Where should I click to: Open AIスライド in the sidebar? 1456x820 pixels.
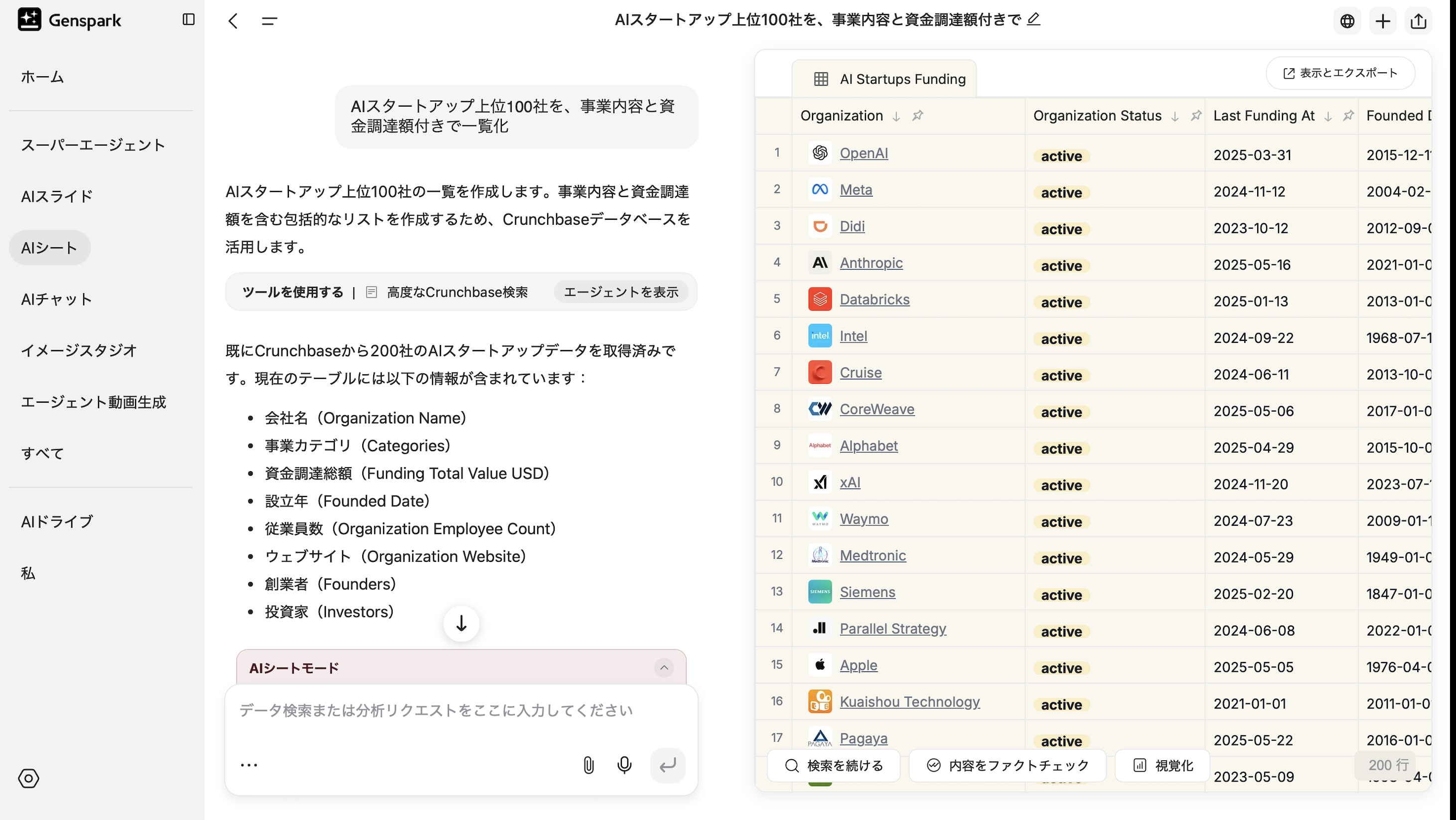(56, 196)
